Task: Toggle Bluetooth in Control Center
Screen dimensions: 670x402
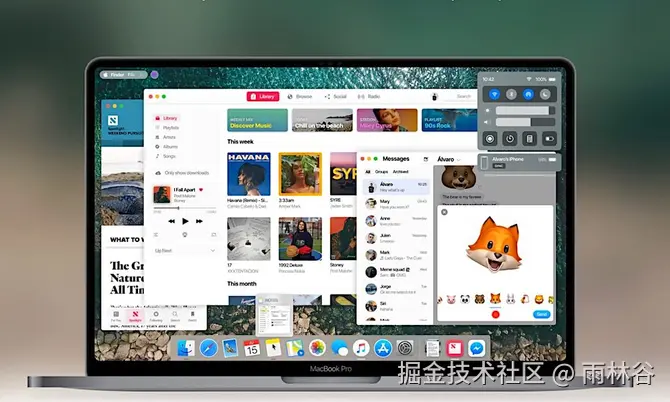Action: [511, 94]
